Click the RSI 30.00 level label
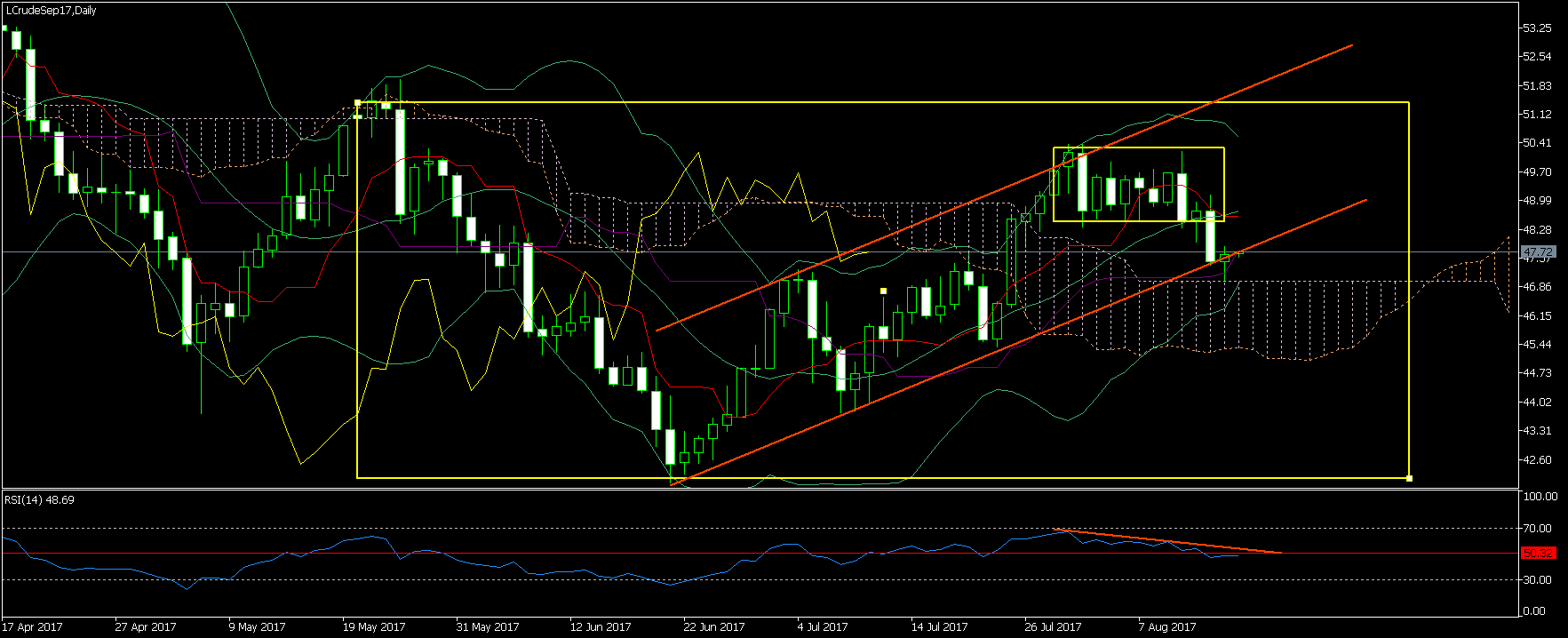This screenshot has width=1568, height=638. point(1537,580)
